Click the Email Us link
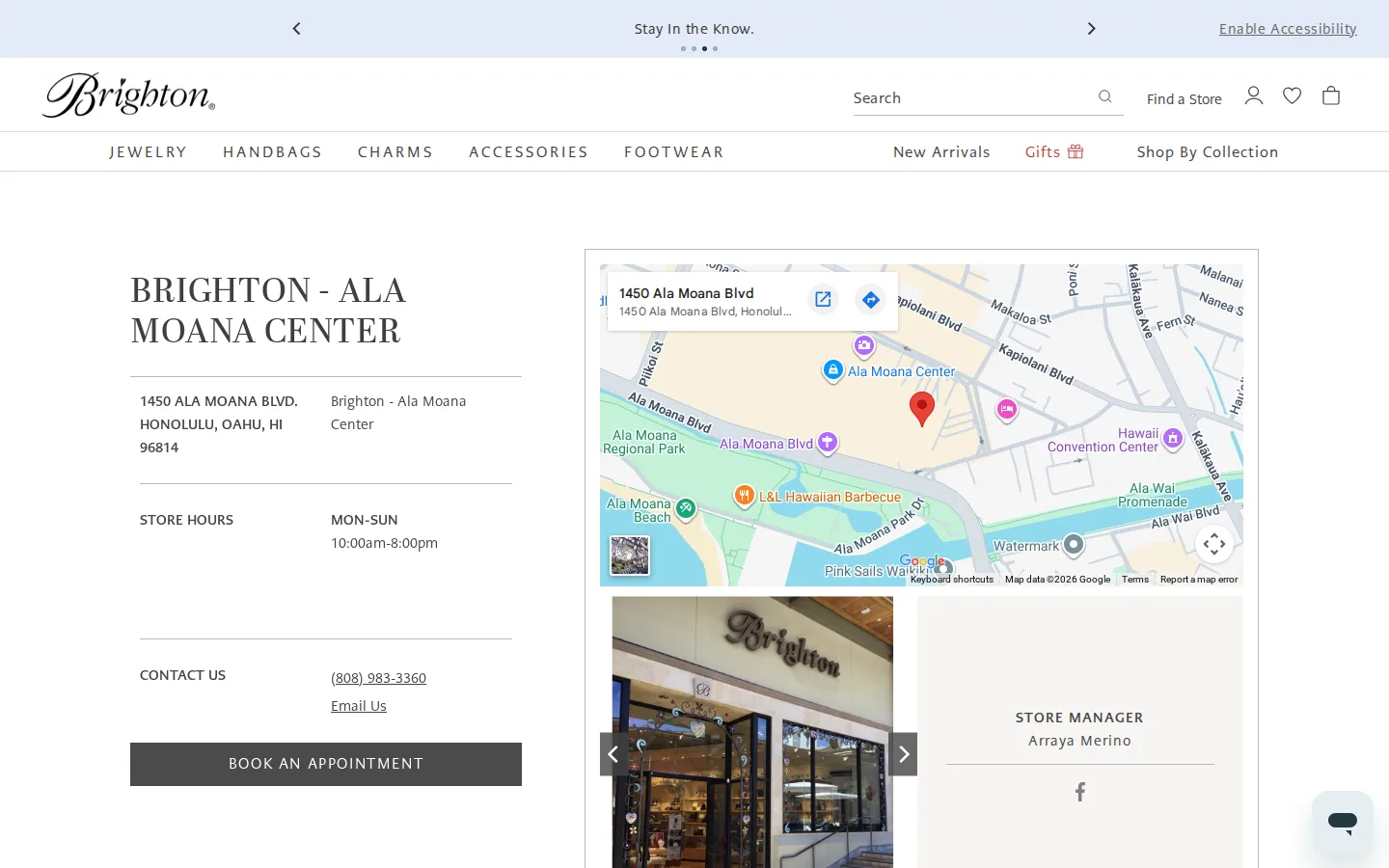Viewport: 1389px width, 868px height. (359, 706)
